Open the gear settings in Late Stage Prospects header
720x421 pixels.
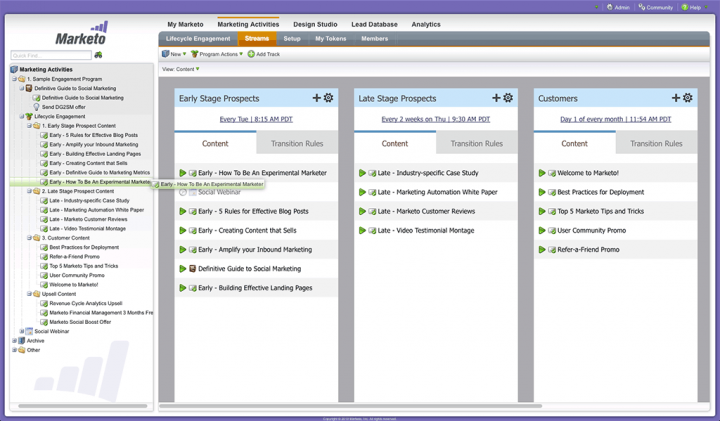click(x=508, y=98)
